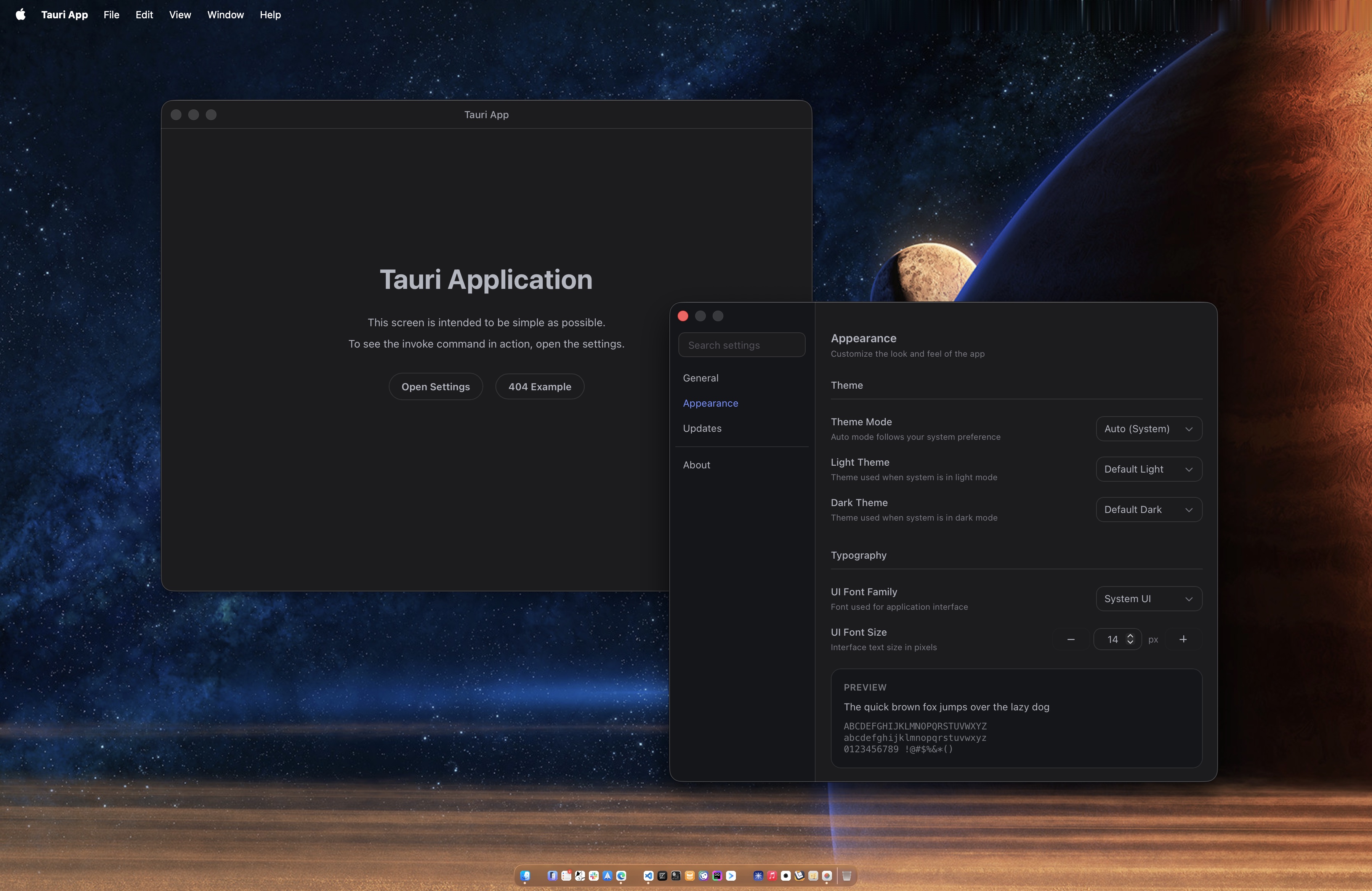
Task: Open the Music app in the Dock
Action: click(x=772, y=875)
